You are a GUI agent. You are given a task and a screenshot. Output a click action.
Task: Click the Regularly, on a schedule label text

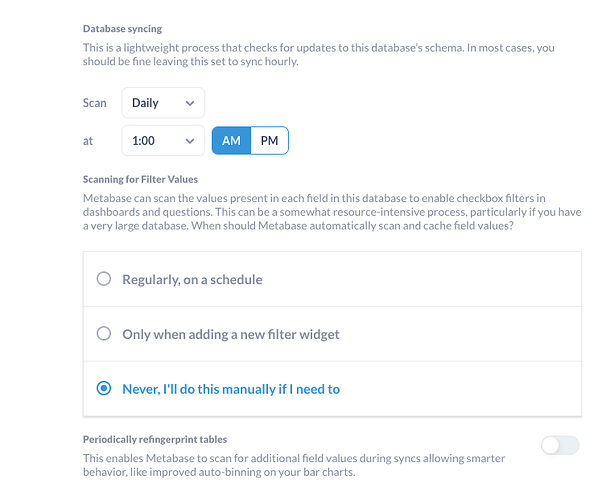[192, 280]
